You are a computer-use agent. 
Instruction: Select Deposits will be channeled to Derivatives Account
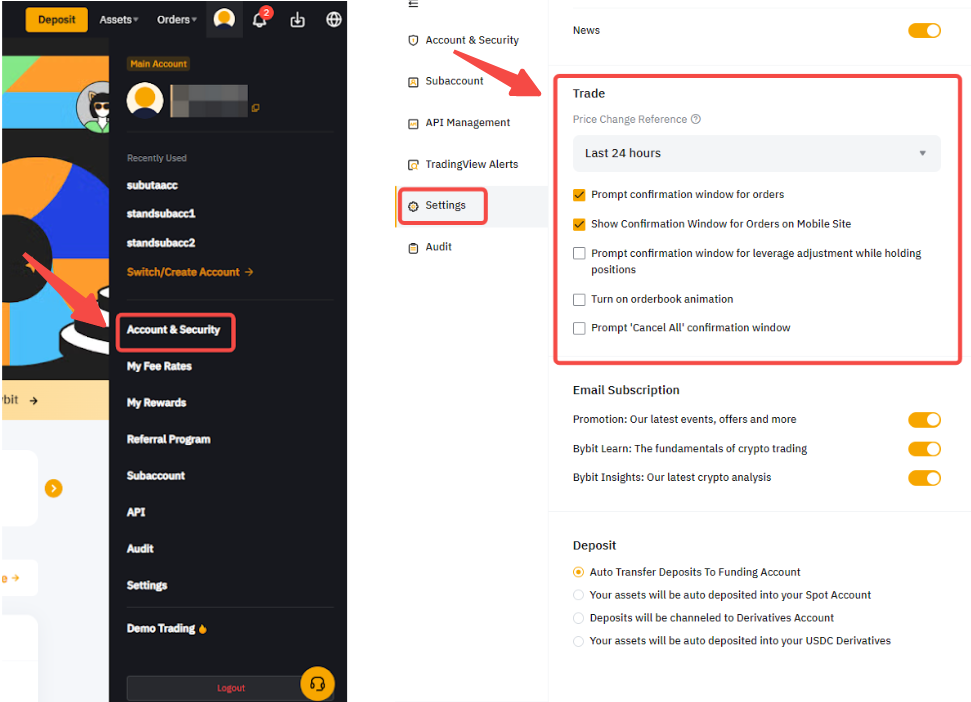(578, 617)
